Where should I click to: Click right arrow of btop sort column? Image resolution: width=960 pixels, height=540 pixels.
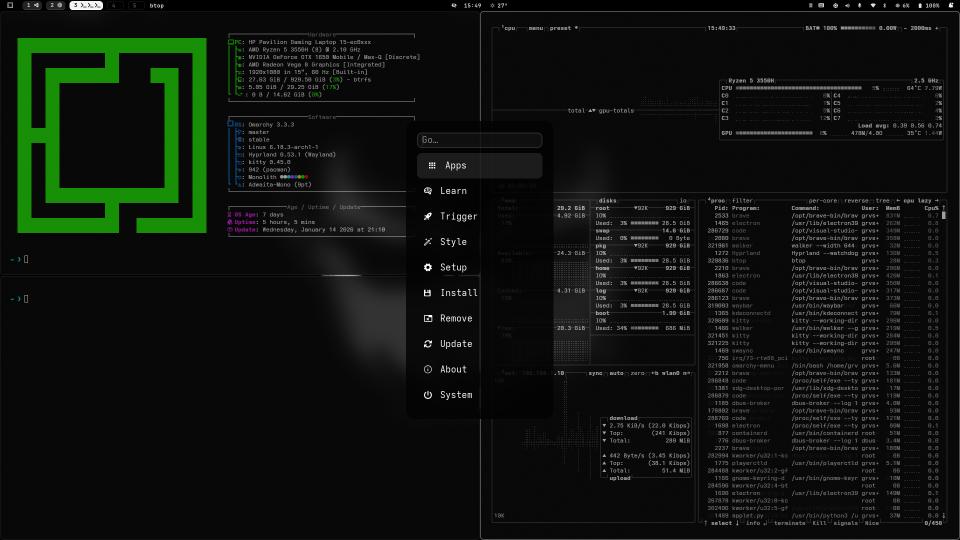937,201
